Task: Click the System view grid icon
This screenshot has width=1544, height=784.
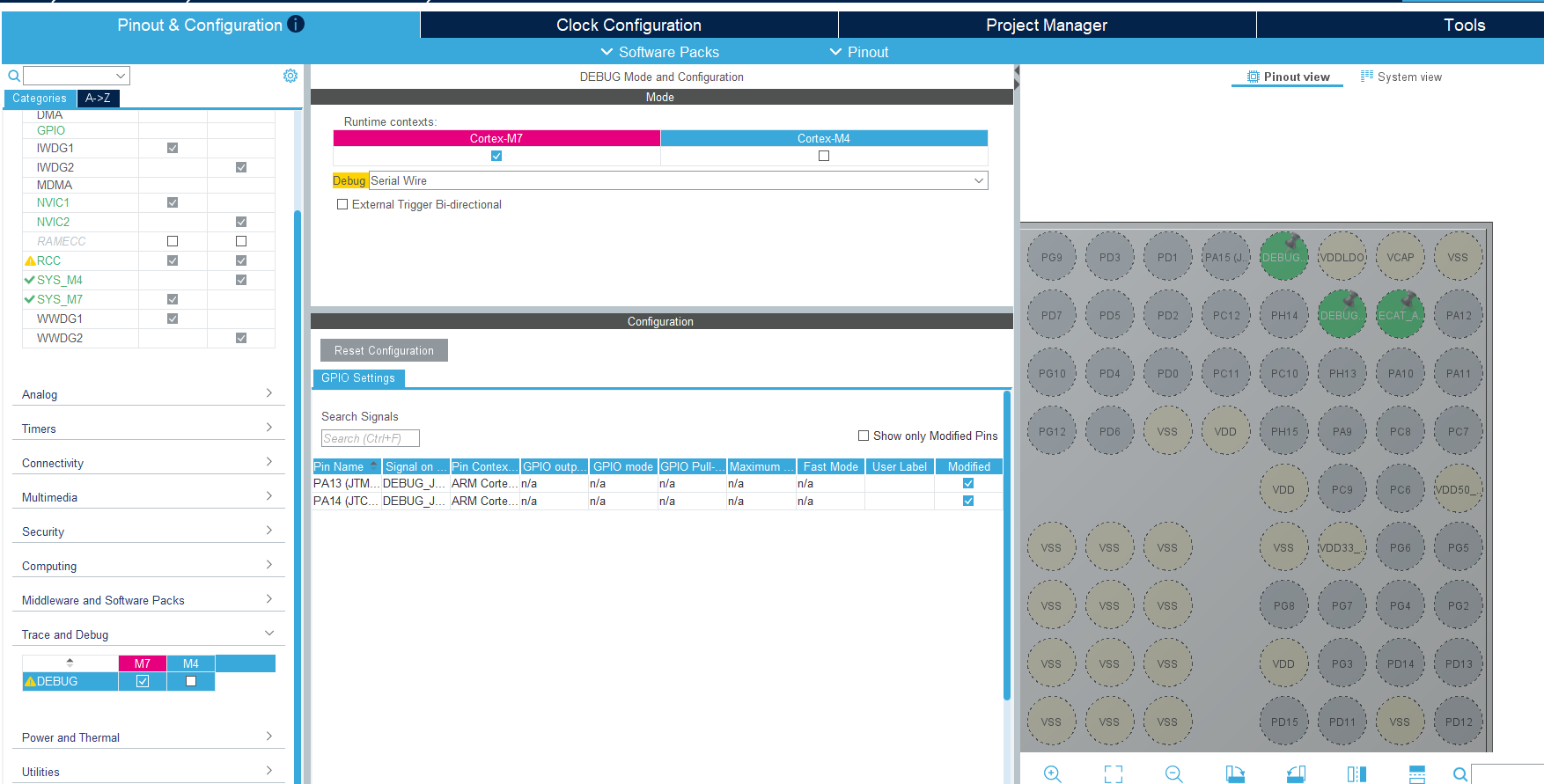Action: 1367,77
